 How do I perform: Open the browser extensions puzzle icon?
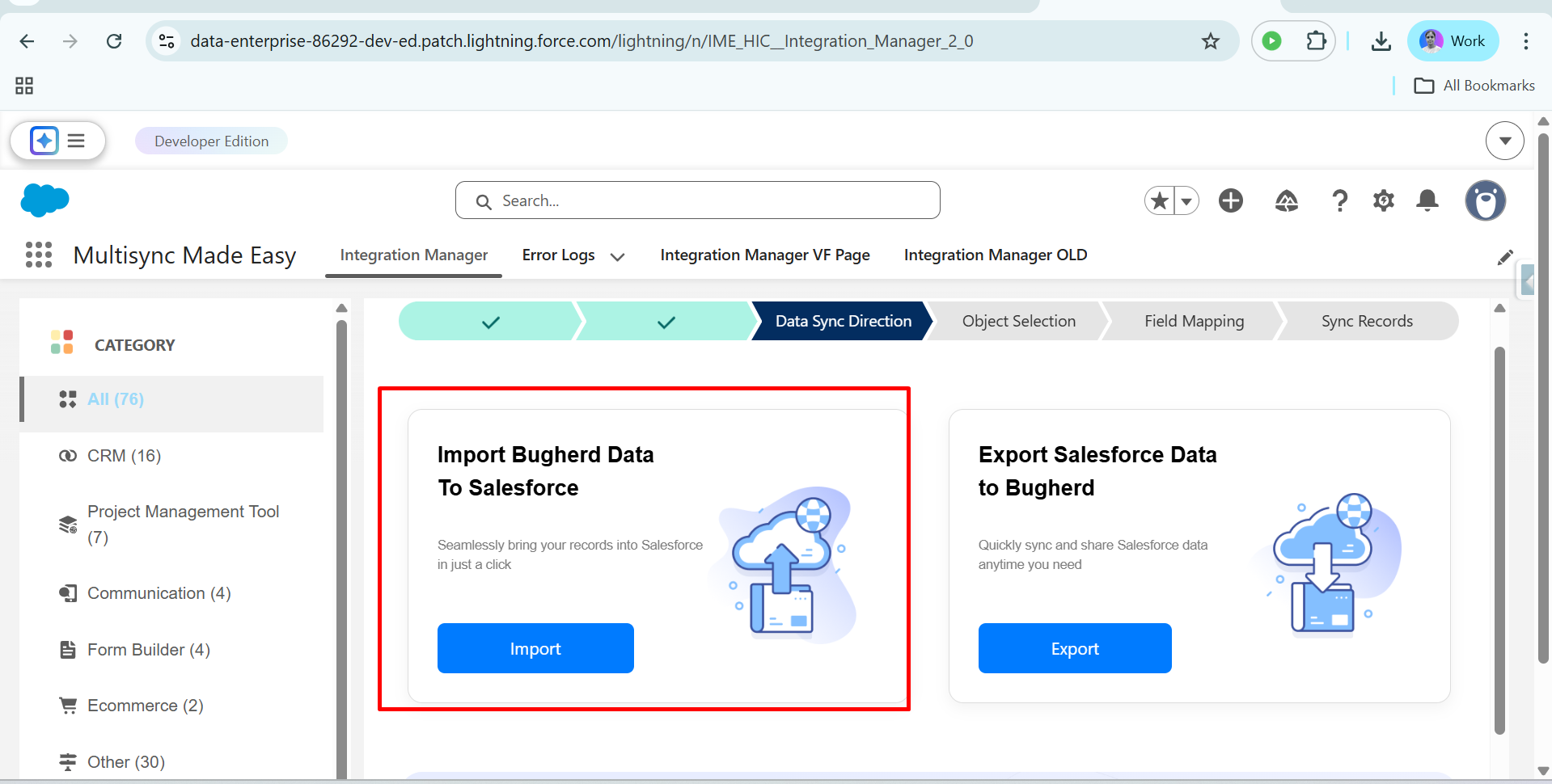1316,41
